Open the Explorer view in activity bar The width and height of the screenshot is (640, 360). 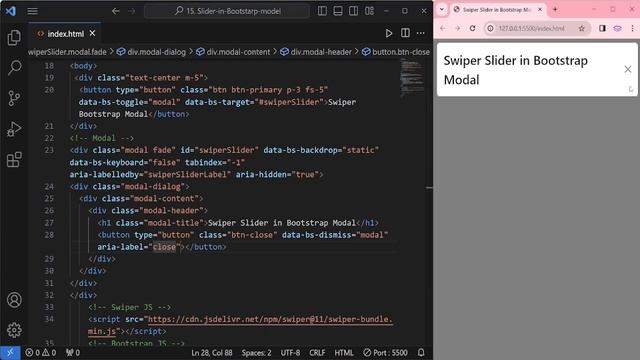14,37
